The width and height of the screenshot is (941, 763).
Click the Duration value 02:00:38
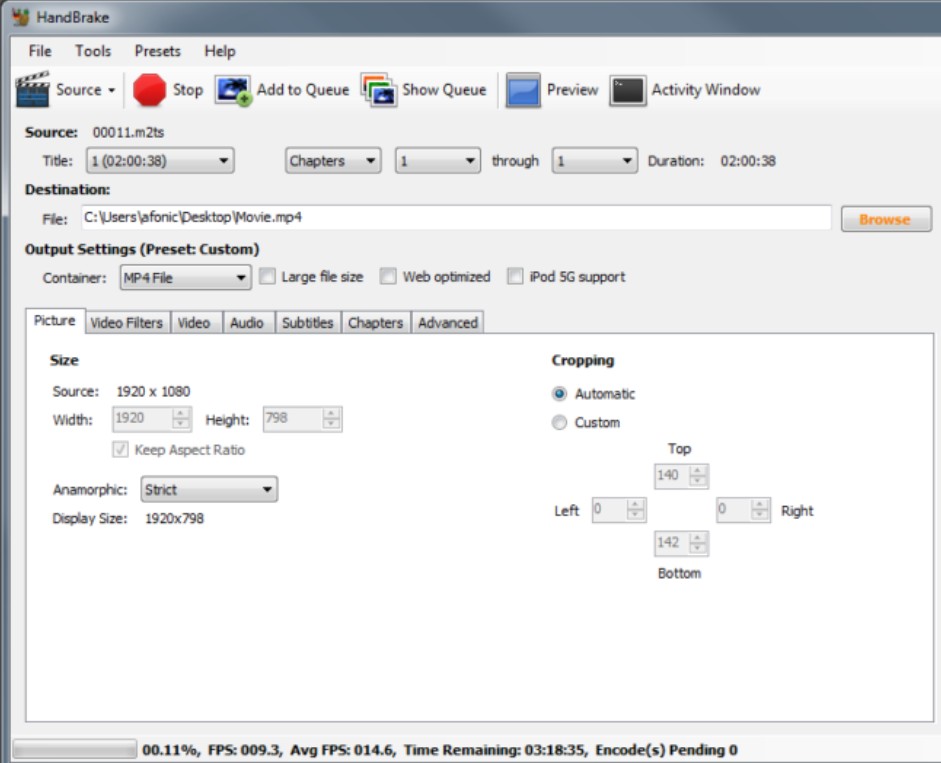click(x=748, y=161)
